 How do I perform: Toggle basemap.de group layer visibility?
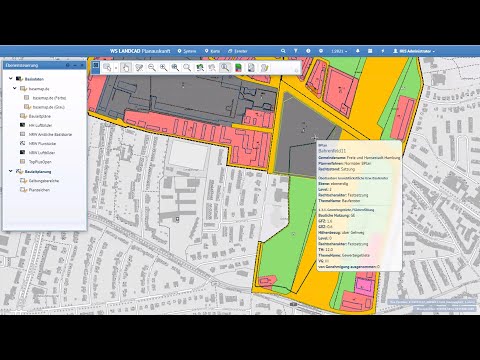tap(23, 89)
